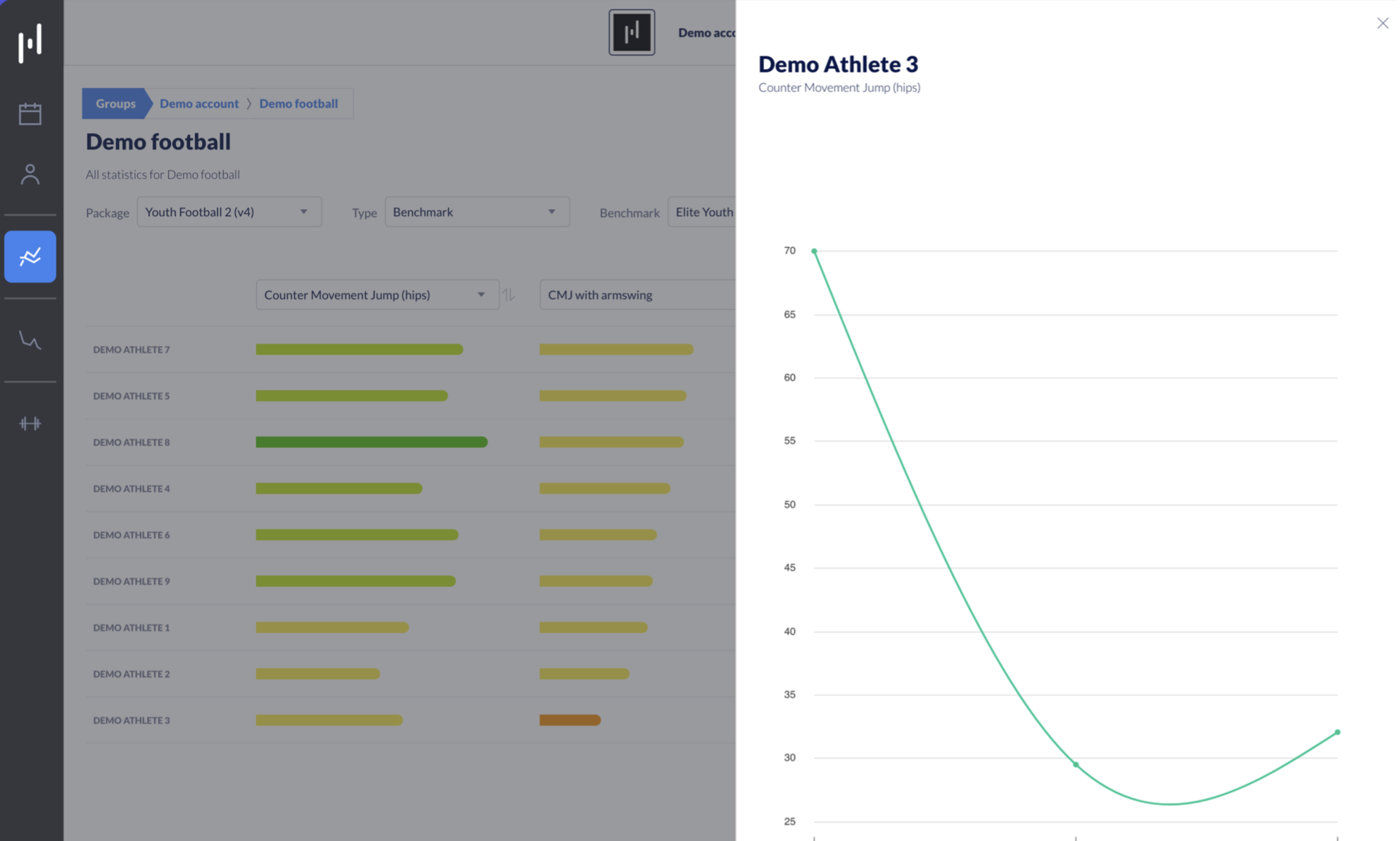Viewport: 1400px width, 841px height.
Task: Open the trend line sidebar icon
Action: 30,340
